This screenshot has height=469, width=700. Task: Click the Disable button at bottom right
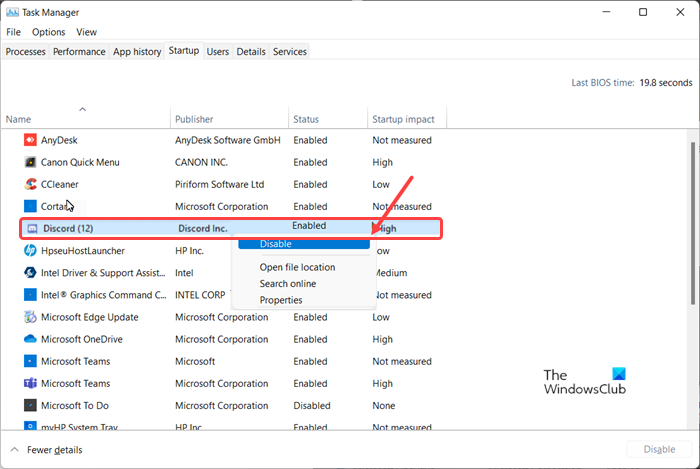tap(658, 450)
